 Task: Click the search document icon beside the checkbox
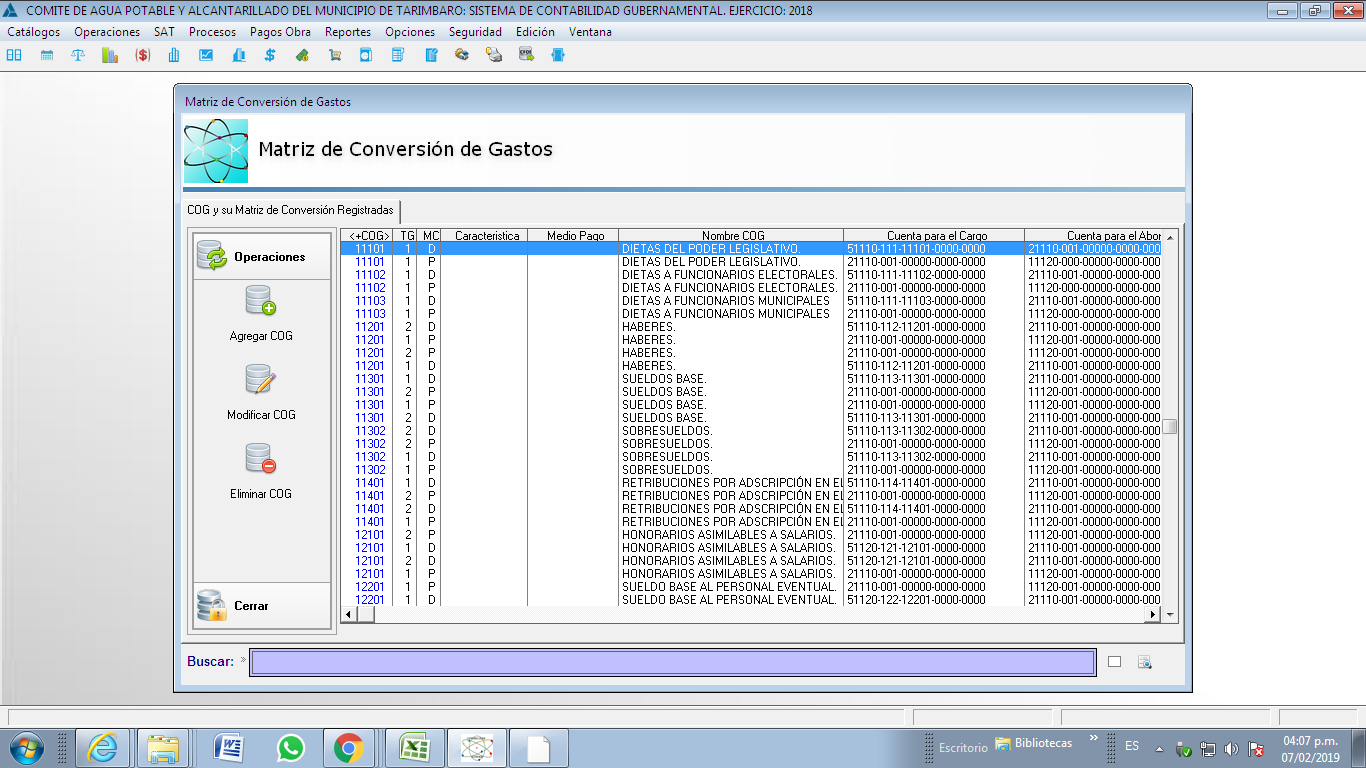[x=1145, y=662]
